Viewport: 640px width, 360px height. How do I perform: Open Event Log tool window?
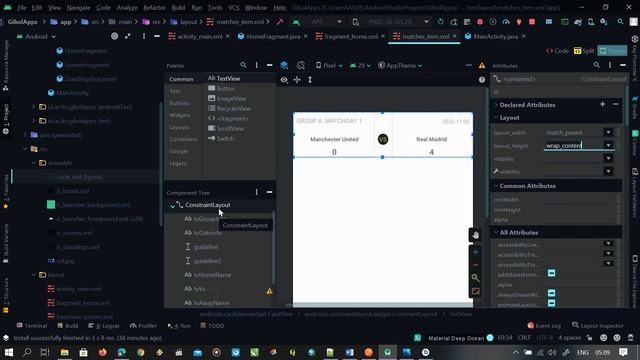click(x=544, y=325)
